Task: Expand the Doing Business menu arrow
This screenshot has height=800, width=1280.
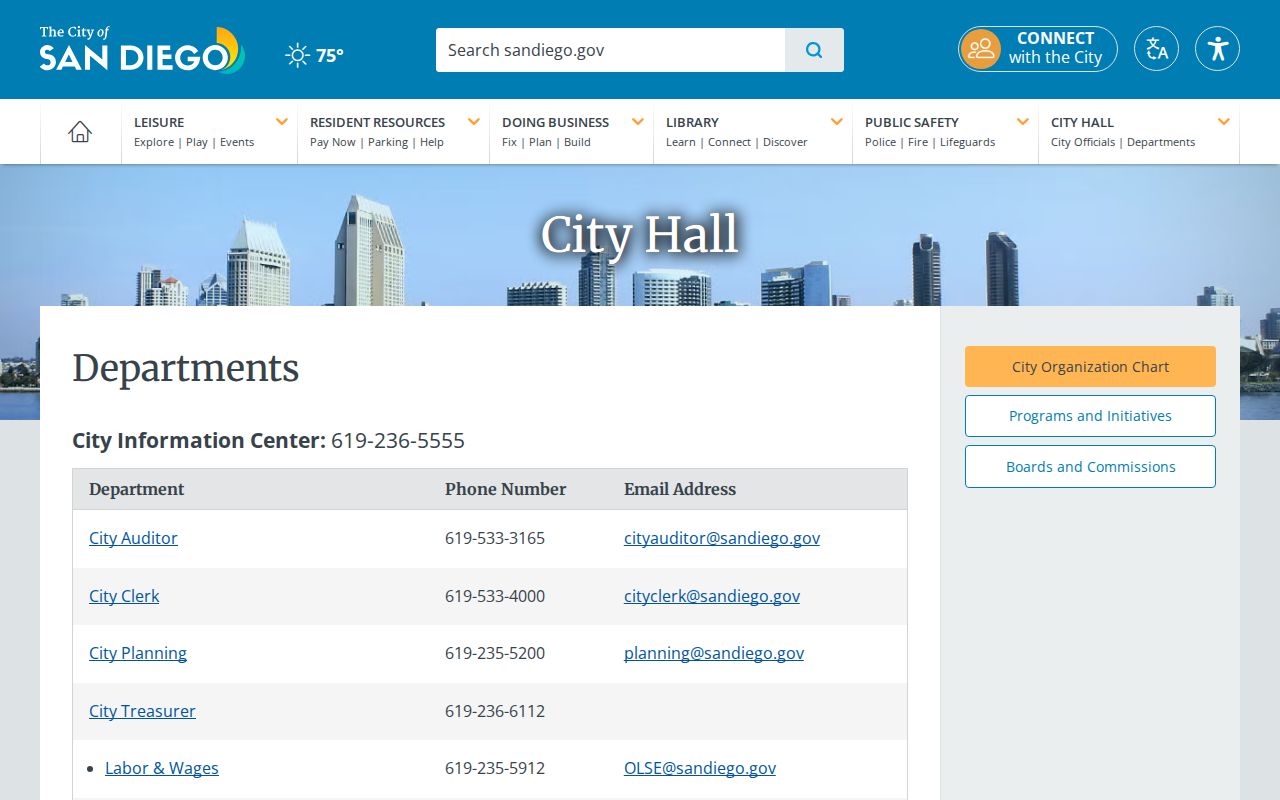Action: click(x=638, y=122)
